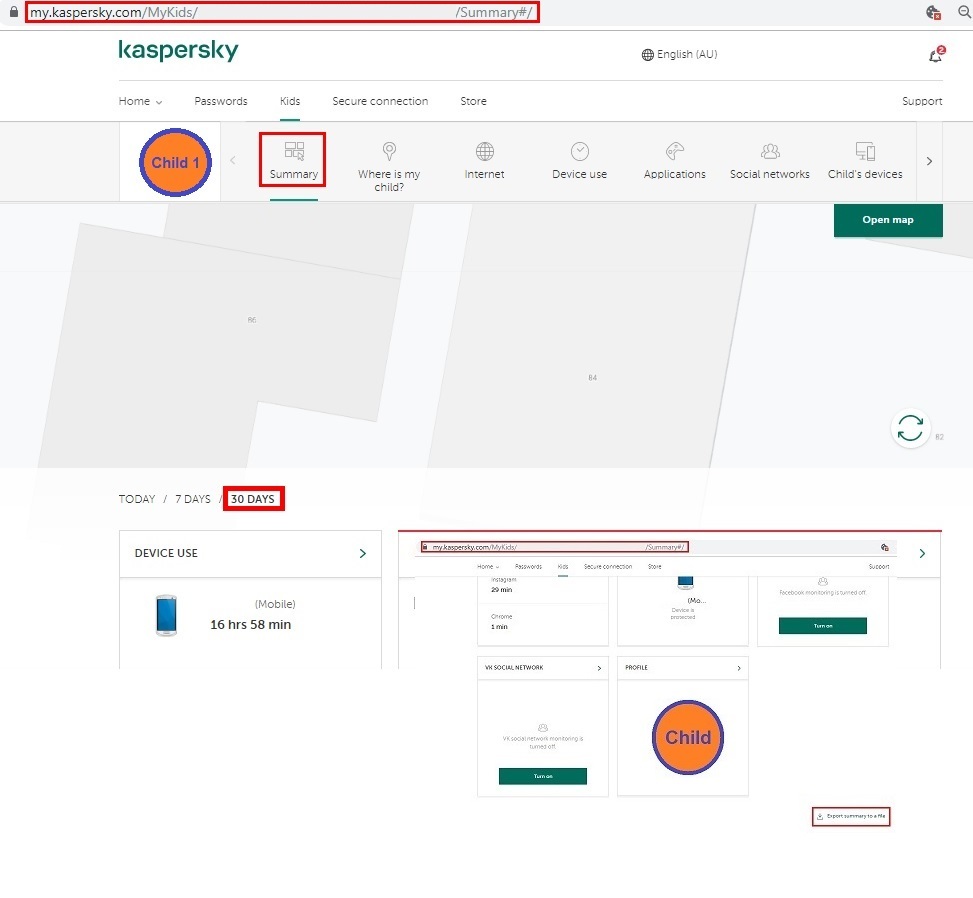973x898 pixels.
Task: Open the Device use clock section
Action: tap(580, 161)
